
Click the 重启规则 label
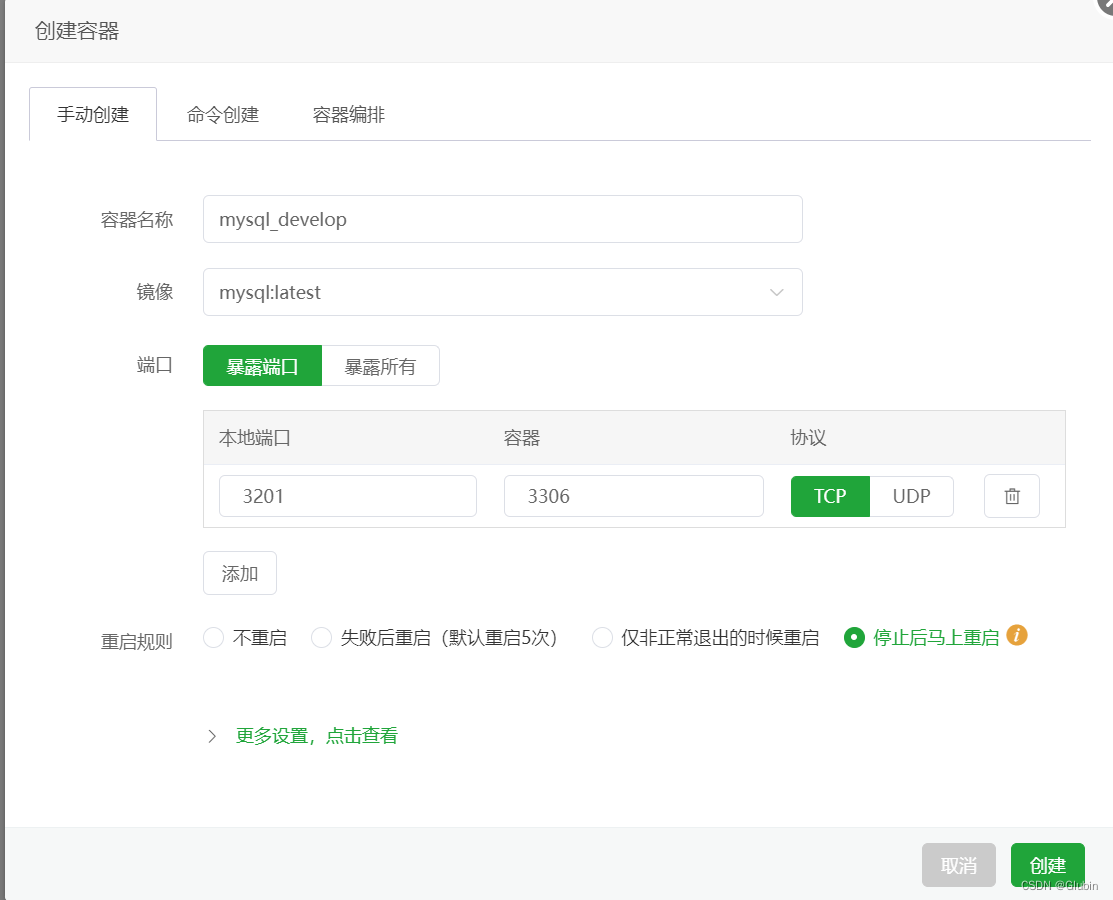coord(136,642)
